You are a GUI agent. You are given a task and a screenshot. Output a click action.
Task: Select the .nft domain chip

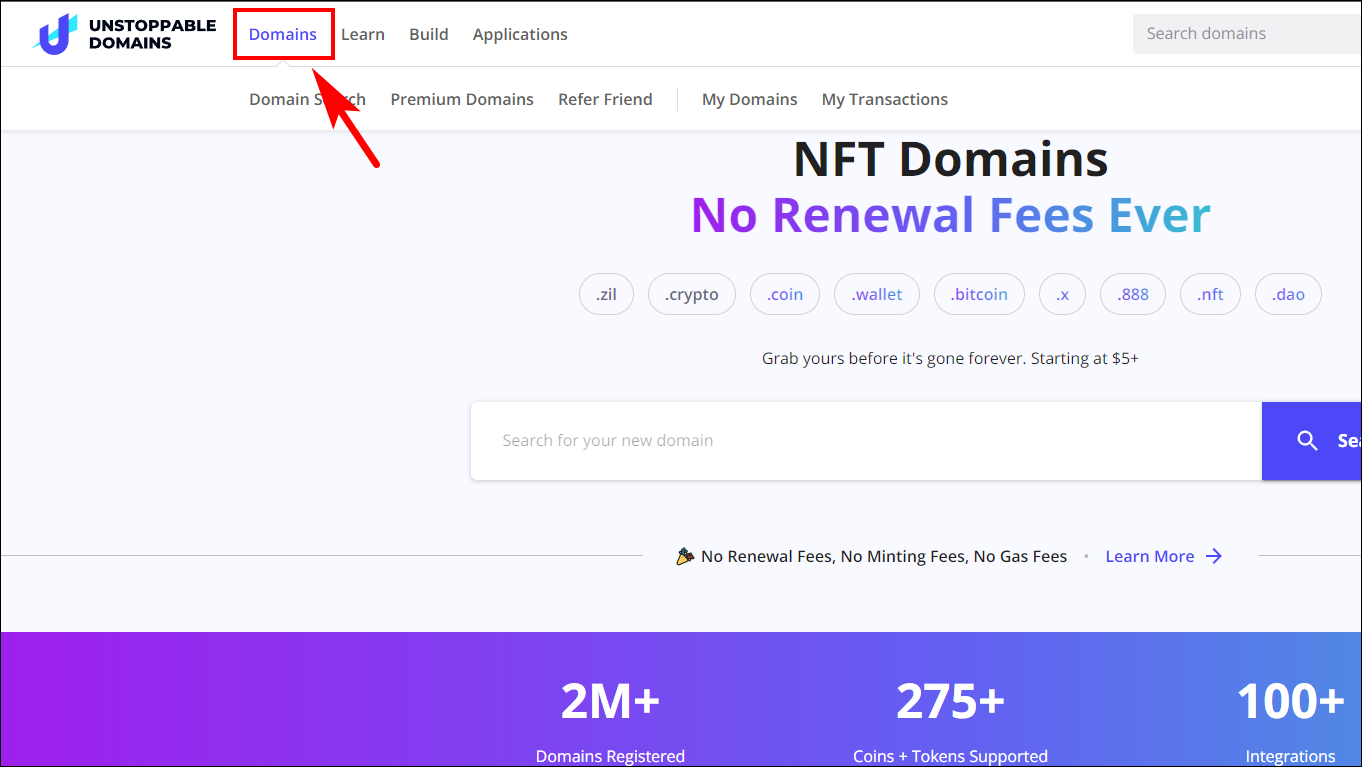coord(1210,294)
